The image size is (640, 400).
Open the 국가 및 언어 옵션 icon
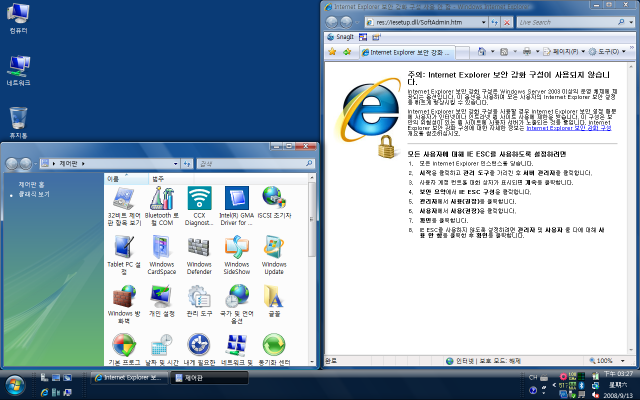click(237, 304)
